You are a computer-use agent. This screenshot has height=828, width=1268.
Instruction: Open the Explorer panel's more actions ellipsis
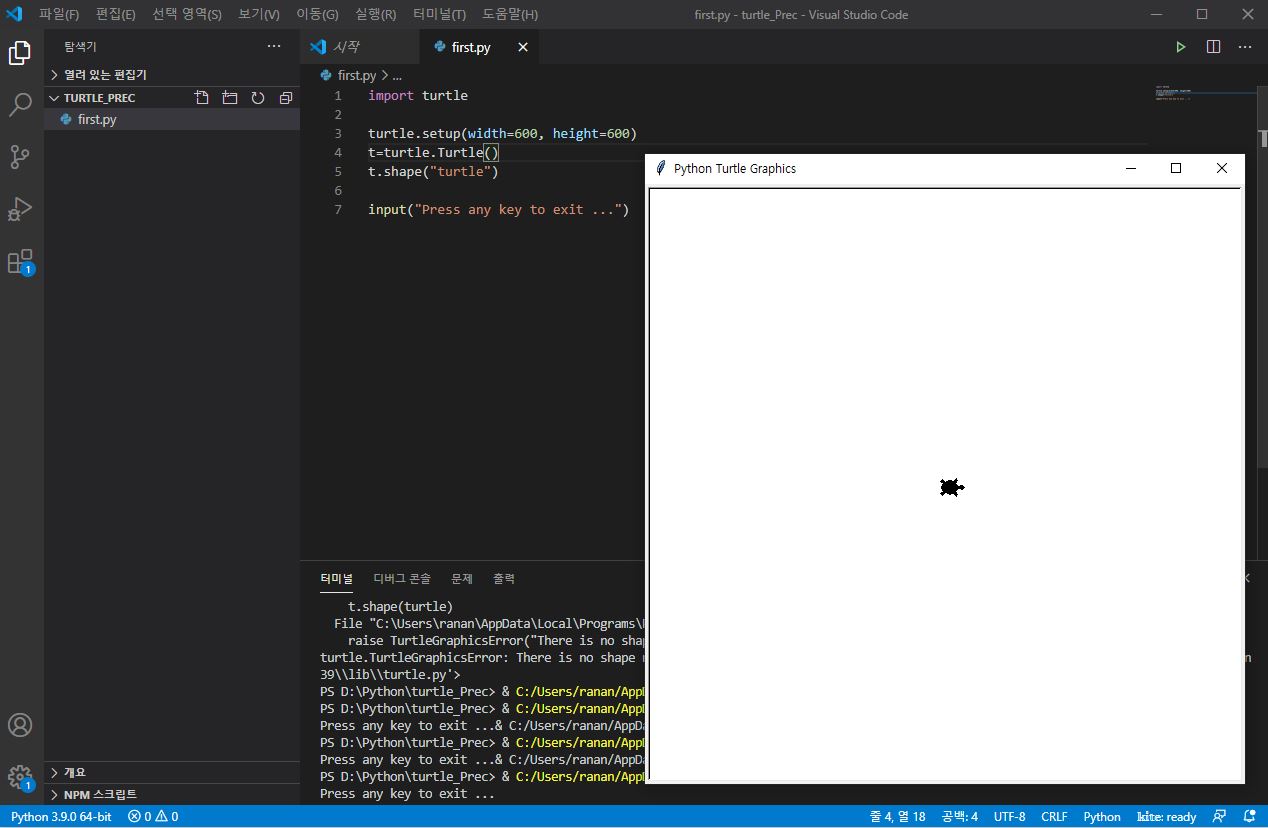(x=274, y=47)
